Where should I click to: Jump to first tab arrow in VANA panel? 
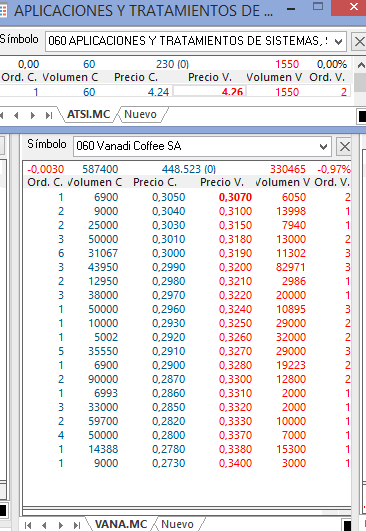click(28, 525)
